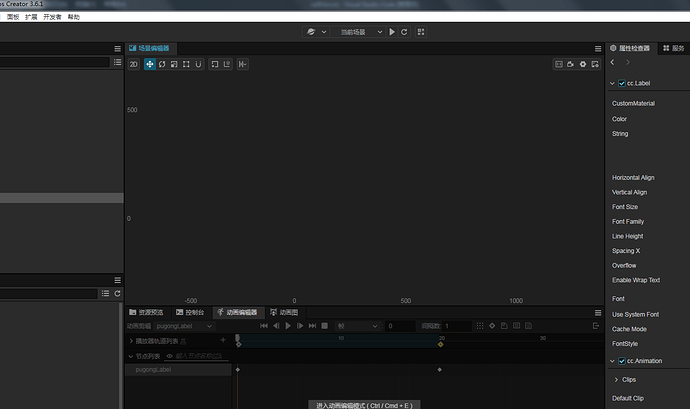The image size is (690, 409).
Task: Open preview platform dropdown arrow
Action: coord(324,32)
